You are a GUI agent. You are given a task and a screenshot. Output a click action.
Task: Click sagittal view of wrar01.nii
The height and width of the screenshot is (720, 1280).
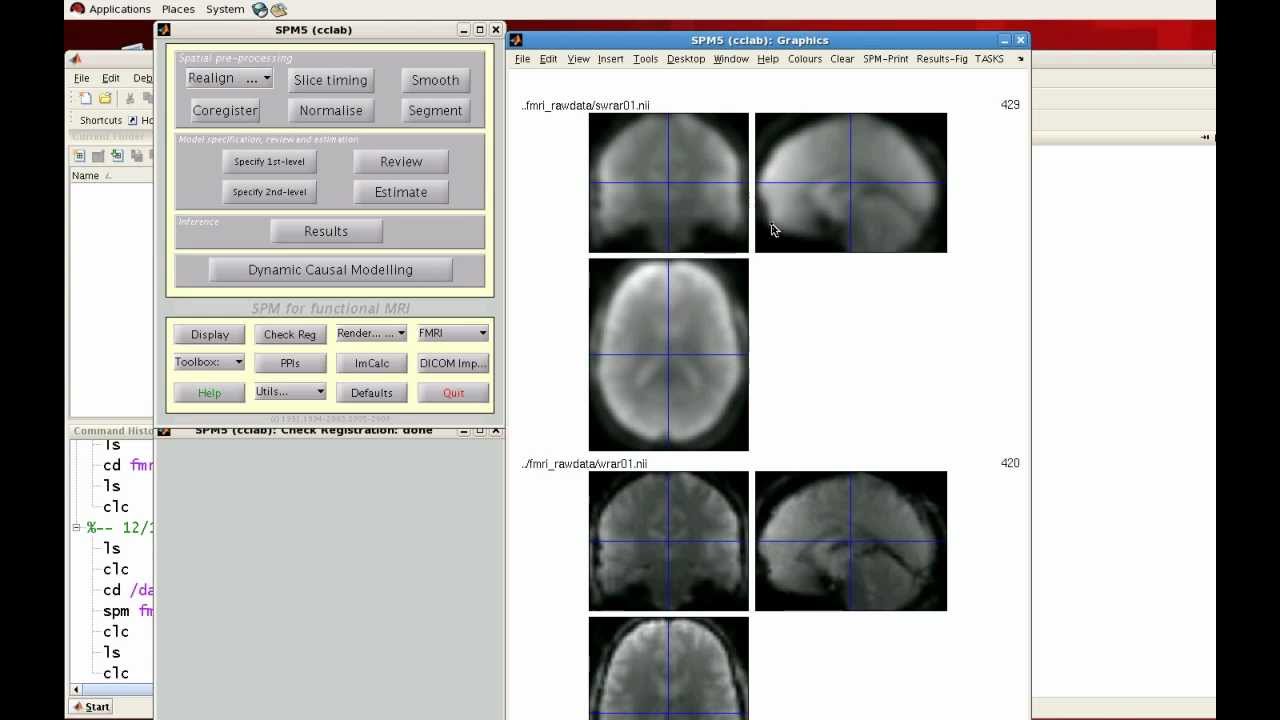point(850,541)
